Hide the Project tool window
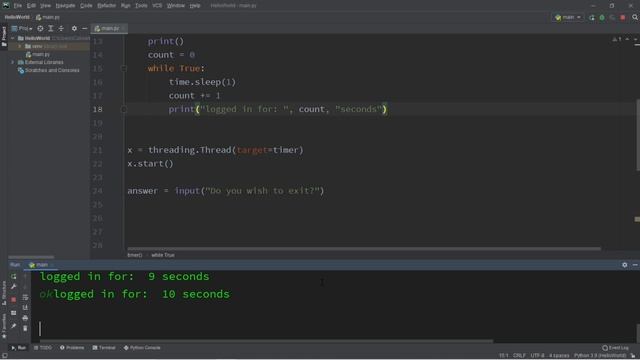 click(84, 29)
